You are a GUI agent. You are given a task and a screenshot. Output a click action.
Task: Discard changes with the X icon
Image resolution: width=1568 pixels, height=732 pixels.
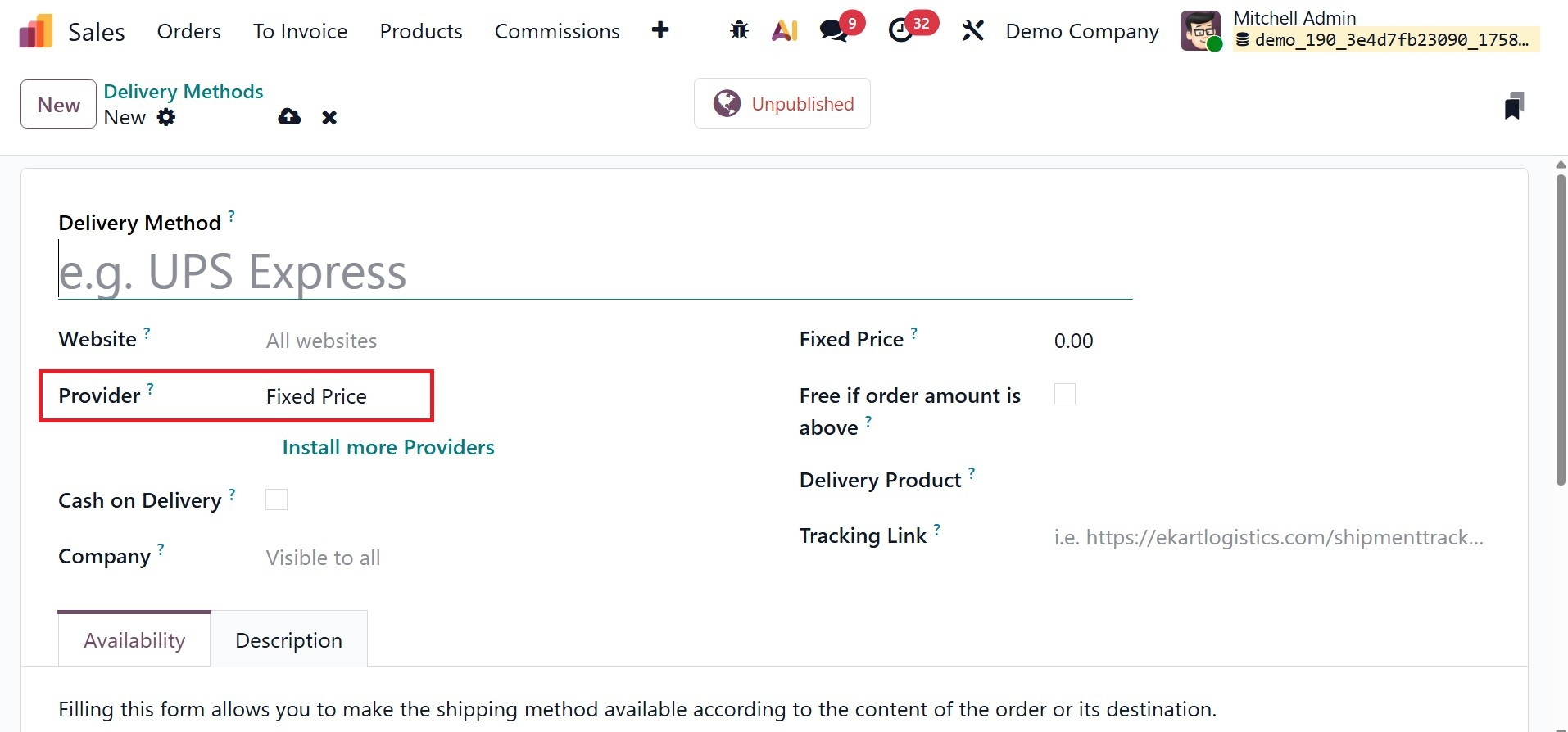329,117
